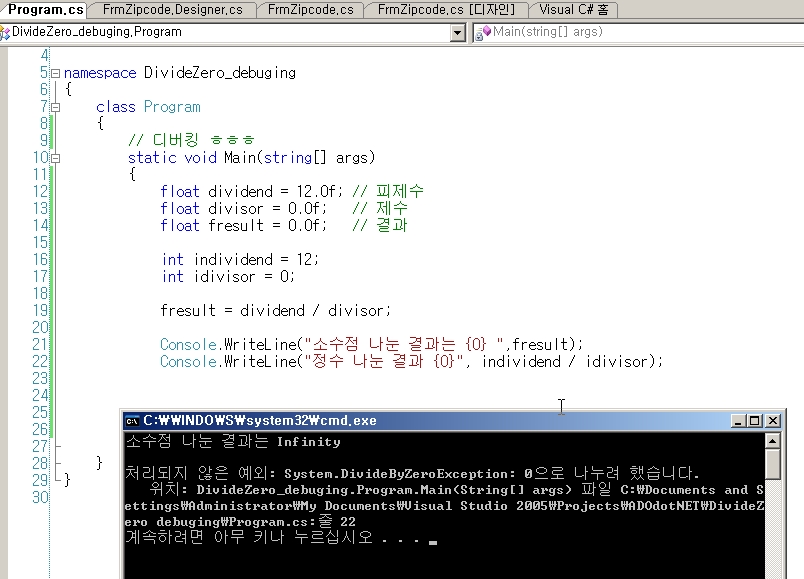Image resolution: width=804 pixels, height=579 pixels.
Task: Switch to the Visual C# 홈 tab
Action: pyautogui.click(x=573, y=10)
